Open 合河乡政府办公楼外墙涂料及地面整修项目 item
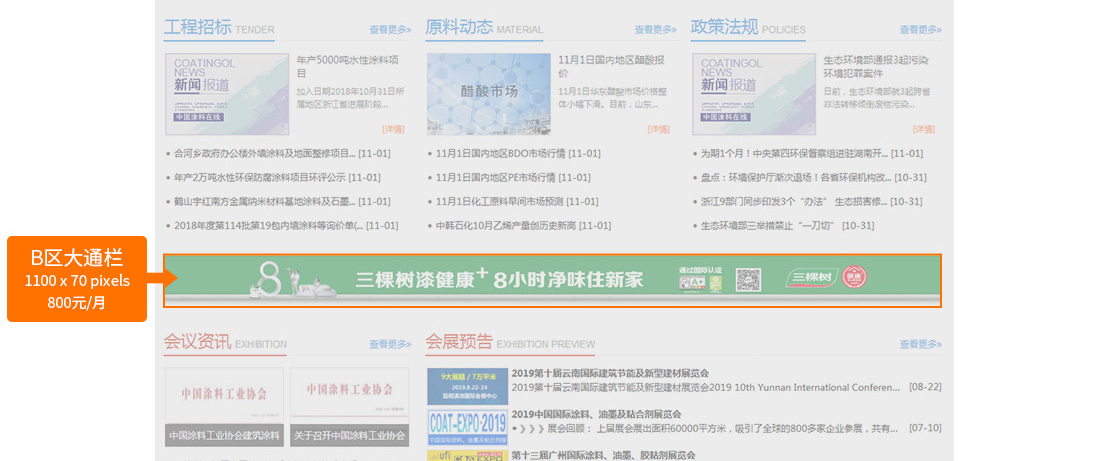 [x=282, y=154]
